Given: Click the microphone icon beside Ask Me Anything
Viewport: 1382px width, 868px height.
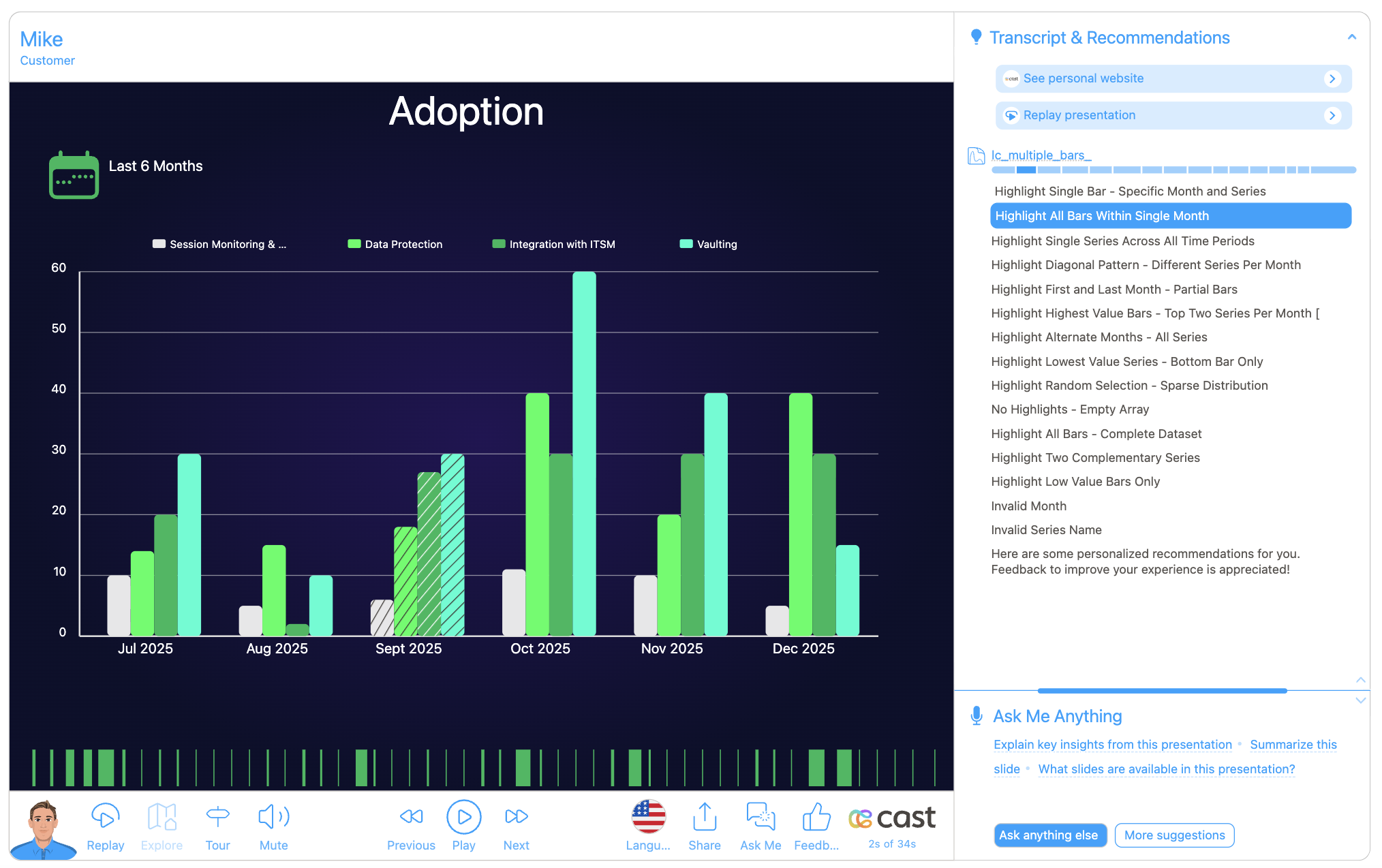Looking at the screenshot, I should (x=977, y=716).
